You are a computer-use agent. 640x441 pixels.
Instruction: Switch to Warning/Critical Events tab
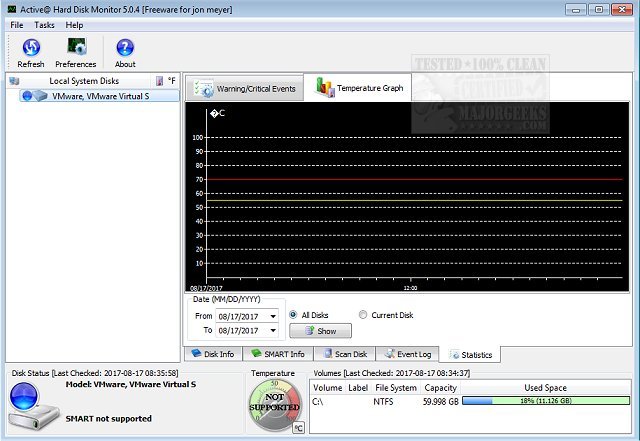pyautogui.click(x=244, y=88)
